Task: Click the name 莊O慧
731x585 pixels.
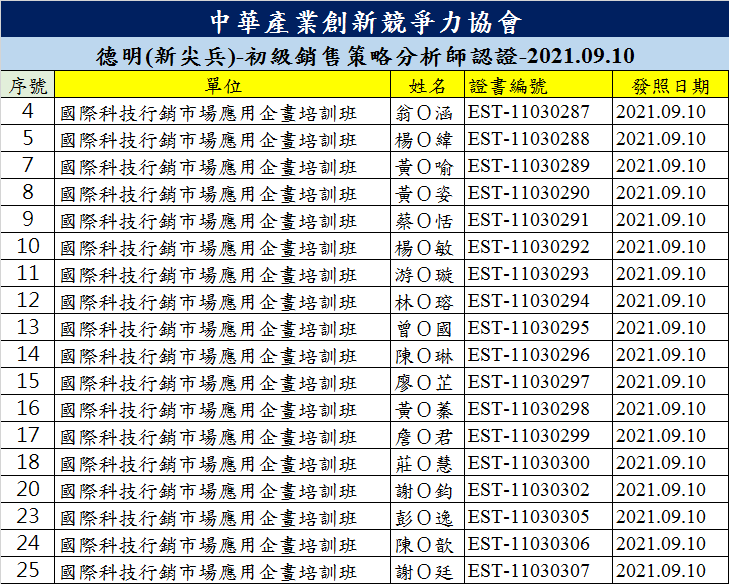Action: pos(424,465)
